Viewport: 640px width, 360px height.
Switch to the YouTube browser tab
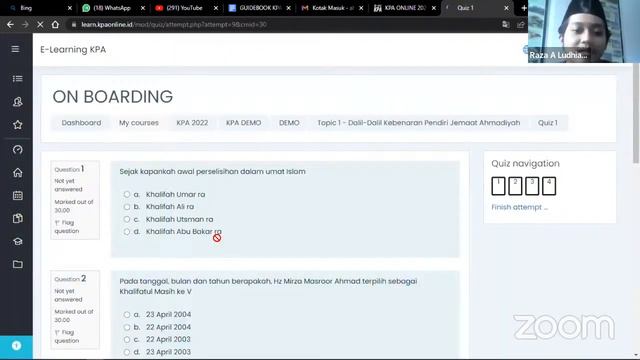tap(184, 8)
